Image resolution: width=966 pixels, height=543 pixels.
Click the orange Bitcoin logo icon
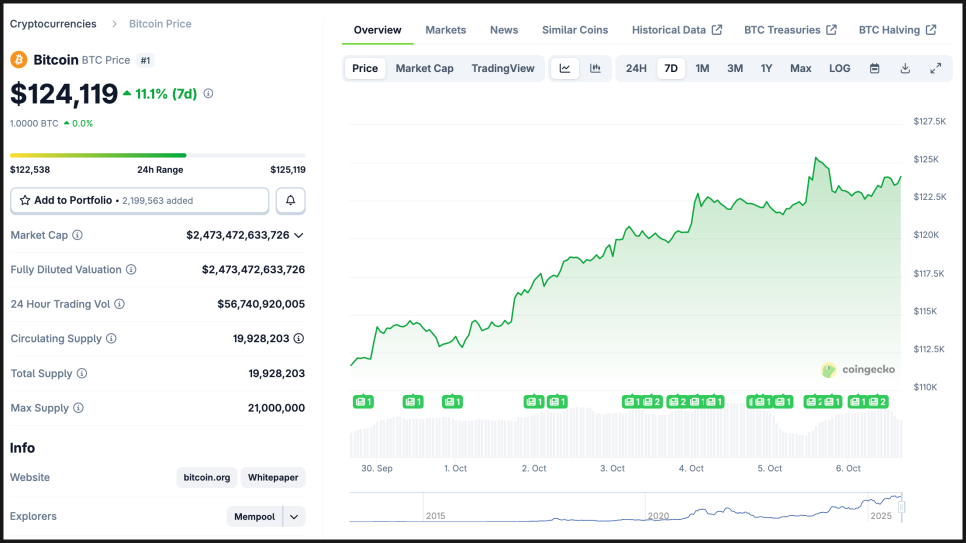tap(19, 60)
